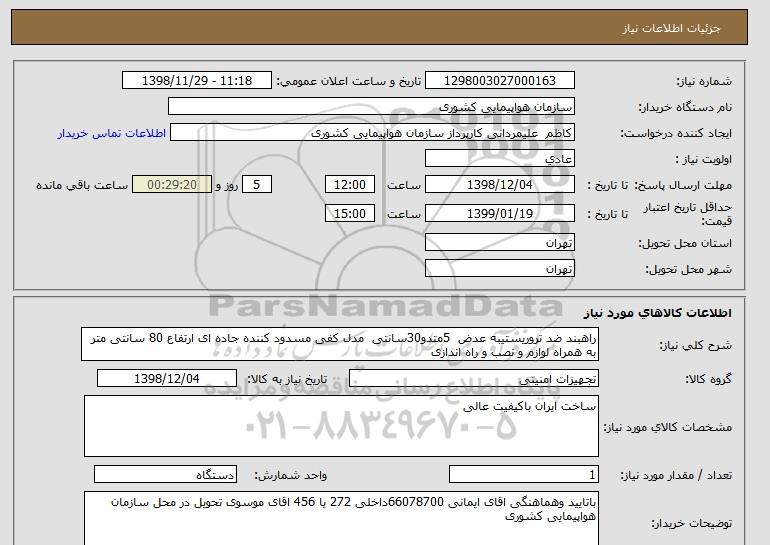Viewport: 770px width, 545px height.
Task: Click the label مشخصات کالای مورد نیاز
Action: 668,427
